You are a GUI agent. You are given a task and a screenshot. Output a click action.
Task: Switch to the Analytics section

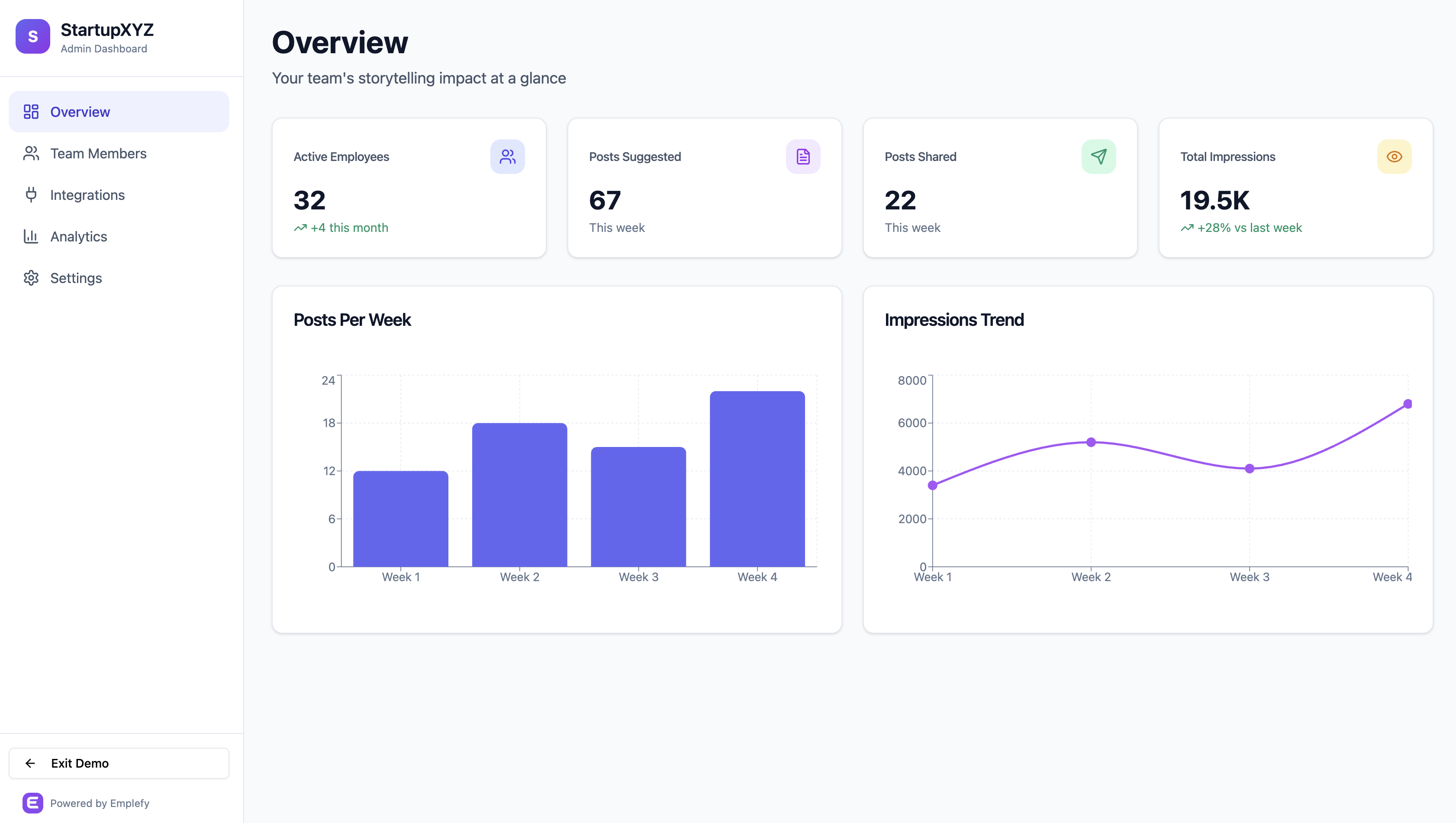pyautogui.click(x=79, y=236)
